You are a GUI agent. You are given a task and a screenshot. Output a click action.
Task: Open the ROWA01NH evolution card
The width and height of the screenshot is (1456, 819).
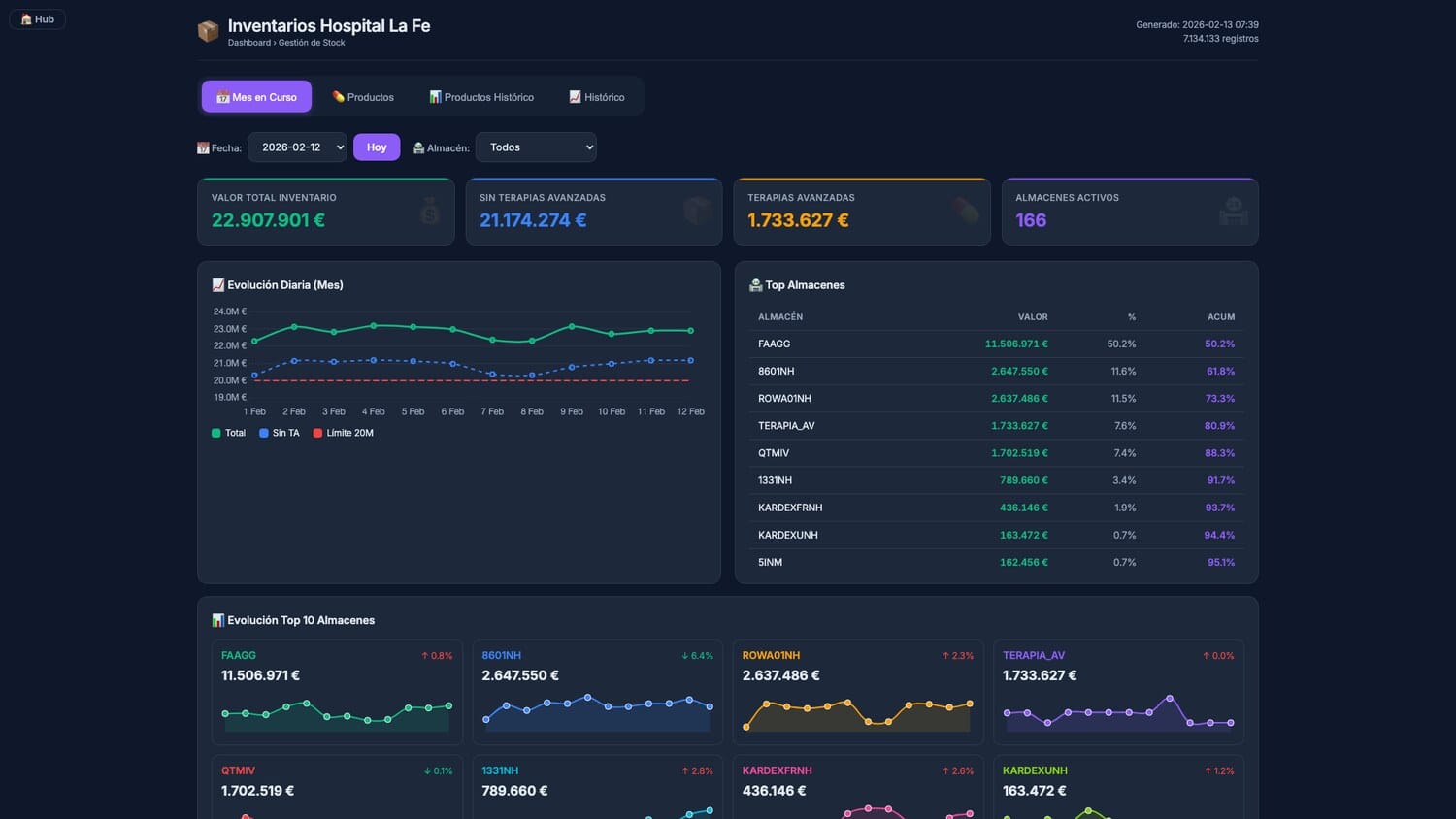click(858, 692)
